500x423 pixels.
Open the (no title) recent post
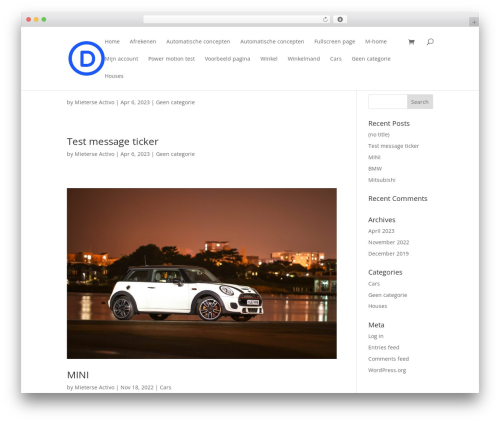pyautogui.click(x=379, y=135)
